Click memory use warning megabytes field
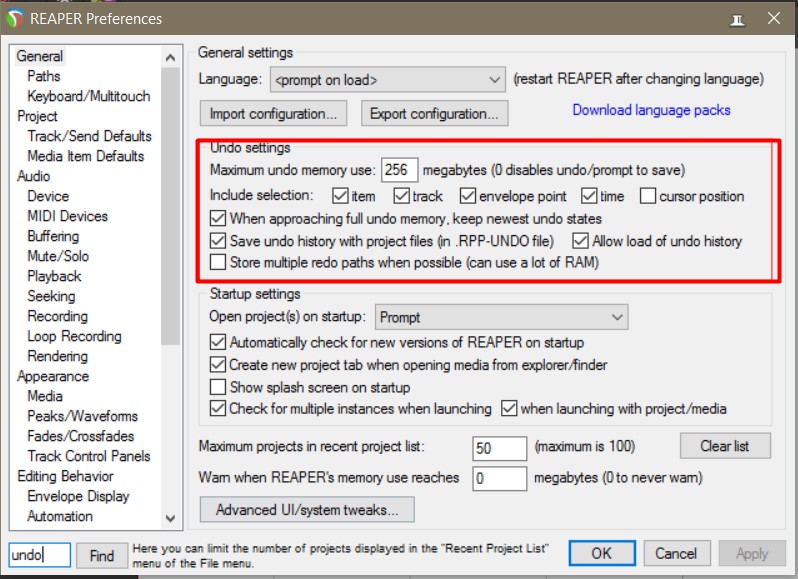 (499, 479)
